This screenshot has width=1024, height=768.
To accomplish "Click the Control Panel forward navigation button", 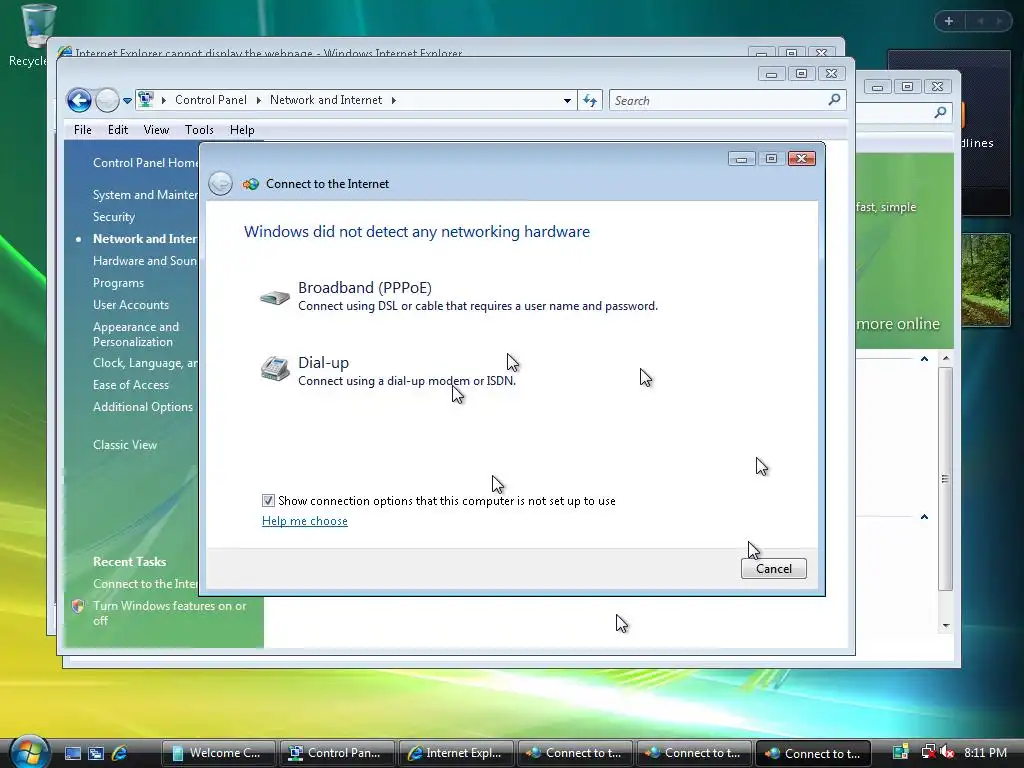I will click(107, 100).
